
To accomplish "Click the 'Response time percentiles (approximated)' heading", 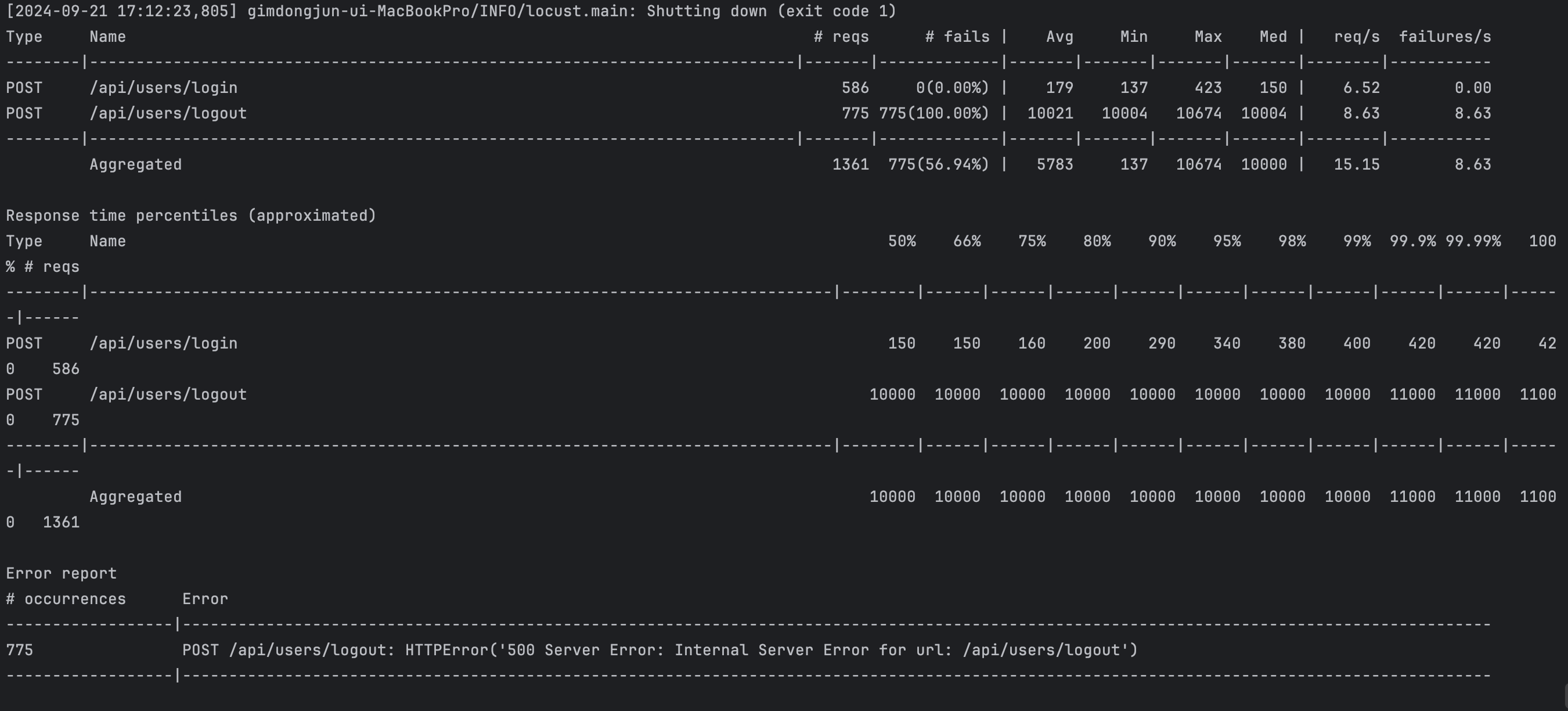I will point(191,216).
